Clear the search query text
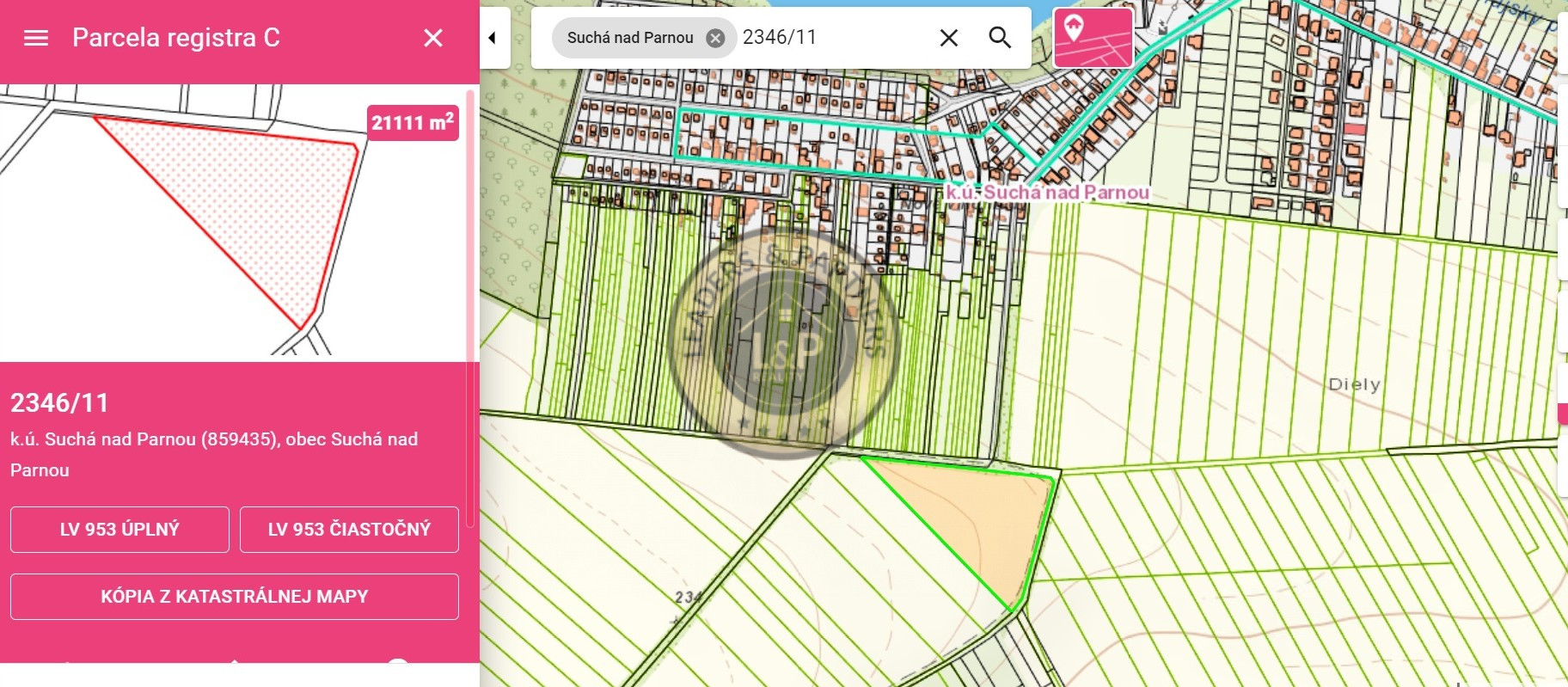The height and width of the screenshot is (687, 1568). coord(948,38)
